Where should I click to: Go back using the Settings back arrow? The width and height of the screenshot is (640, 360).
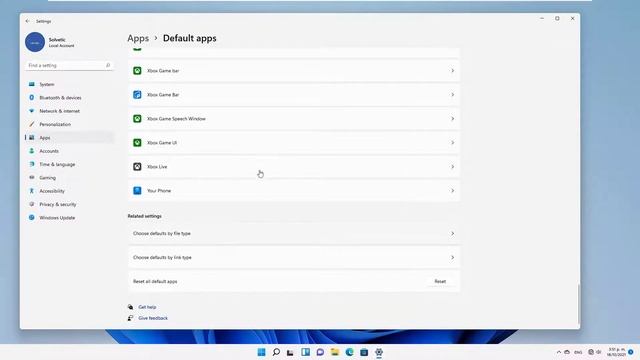point(27,21)
